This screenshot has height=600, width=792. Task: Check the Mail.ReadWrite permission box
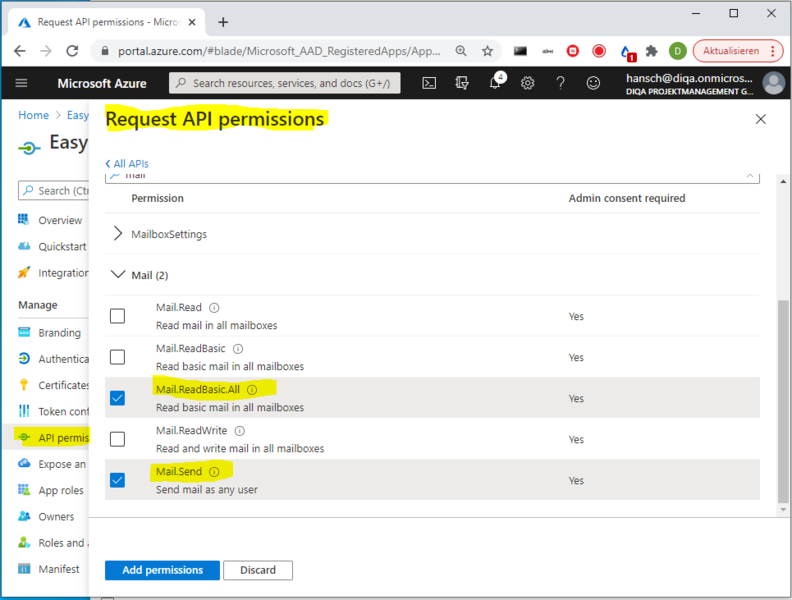tap(118, 439)
